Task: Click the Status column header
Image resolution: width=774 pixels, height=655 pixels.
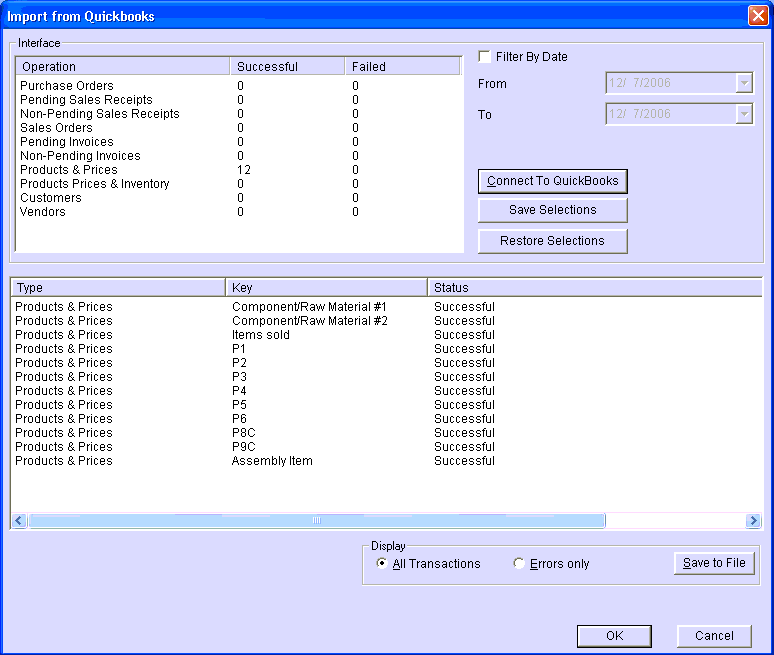Action: tap(595, 288)
